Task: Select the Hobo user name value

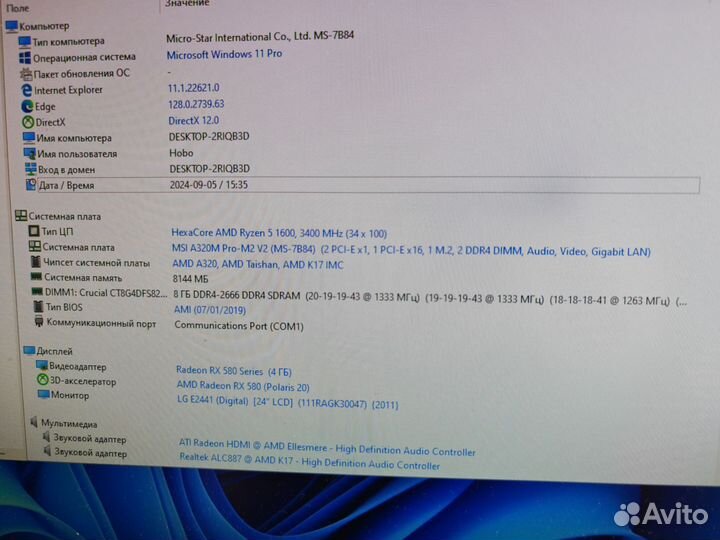Action: [181, 153]
